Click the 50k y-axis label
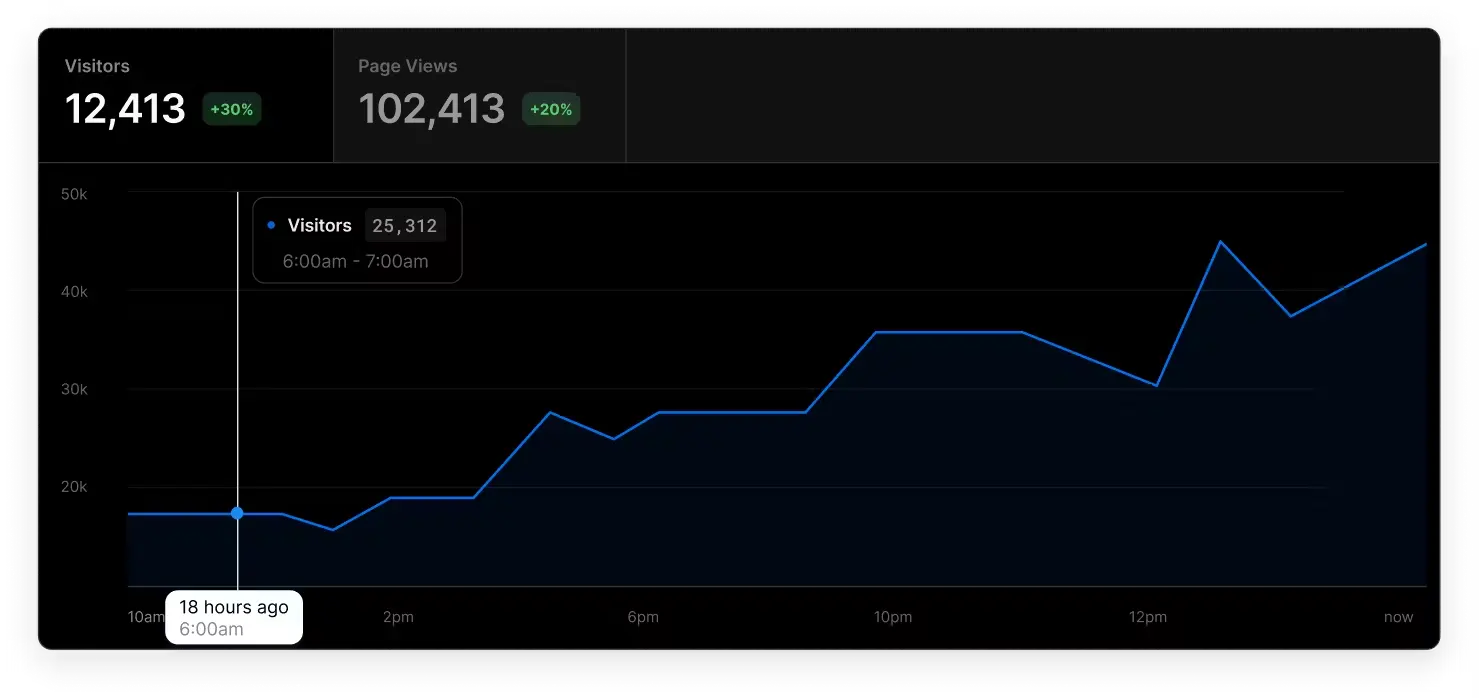This screenshot has width=1479, height=698. click(x=75, y=194)
